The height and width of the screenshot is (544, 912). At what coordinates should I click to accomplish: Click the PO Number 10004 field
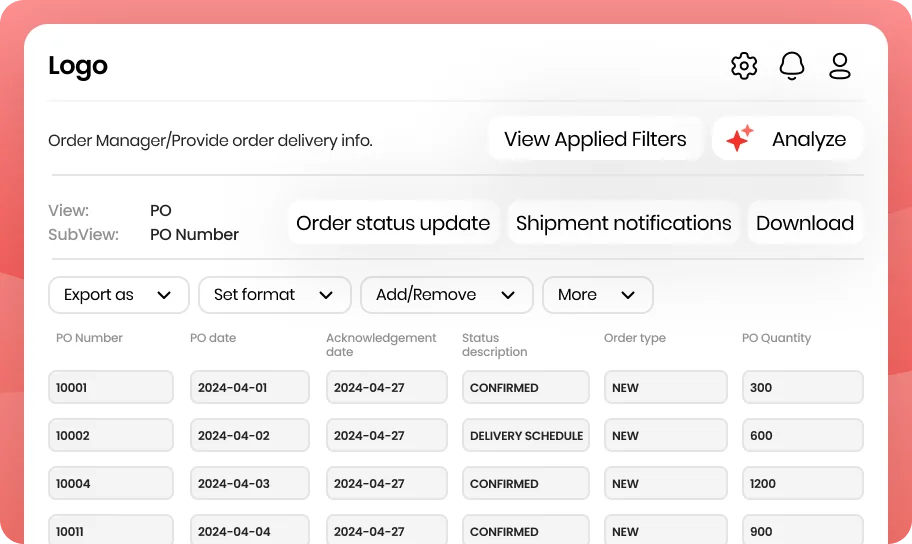click(111, 483)
